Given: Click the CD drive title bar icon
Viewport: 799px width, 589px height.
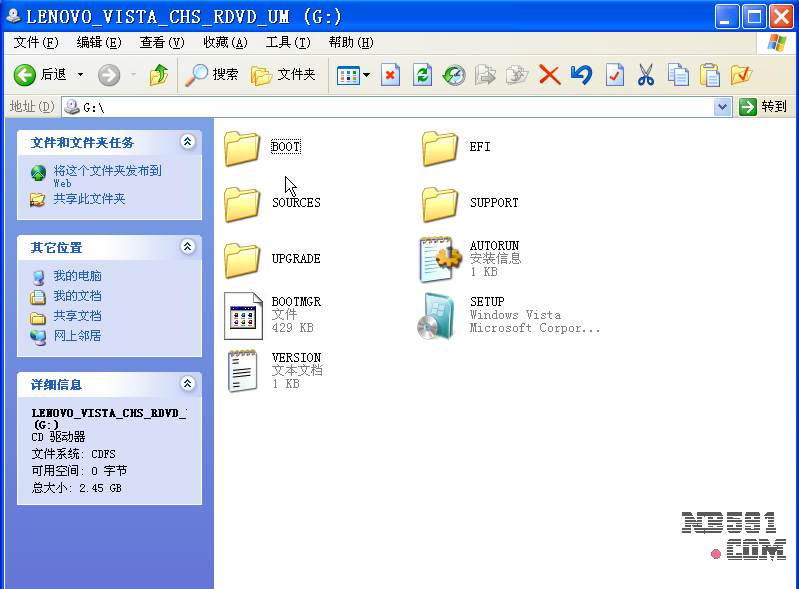Looking at the screenshot, I should 13,16.
